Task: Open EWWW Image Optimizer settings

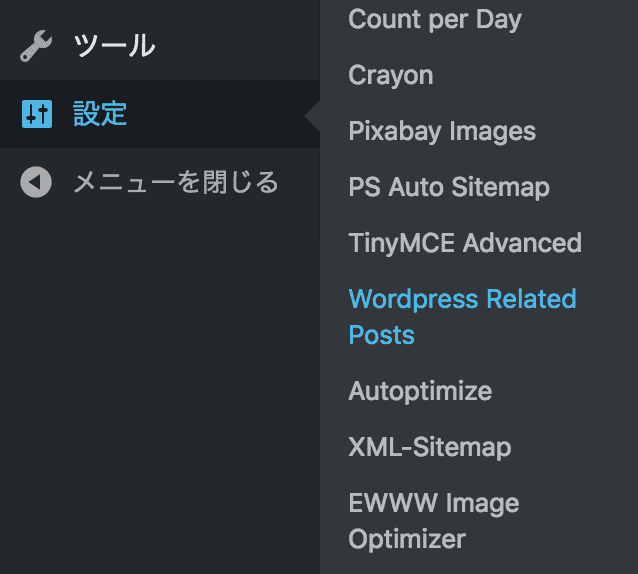Action: click(x=433, y=503)
